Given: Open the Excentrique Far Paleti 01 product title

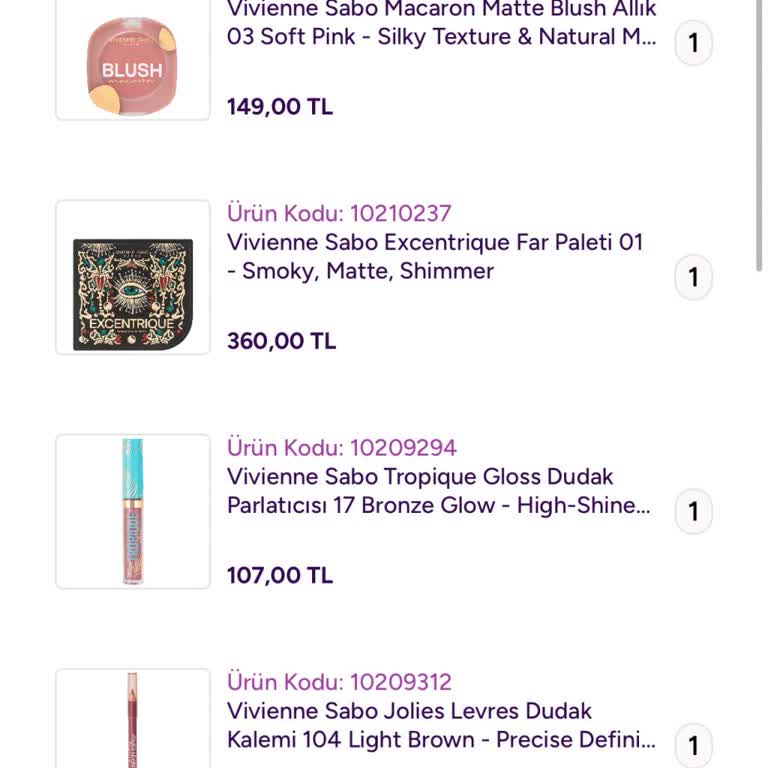Looking at the screenshot, I should pyautogui.click(x=435, y=257).
